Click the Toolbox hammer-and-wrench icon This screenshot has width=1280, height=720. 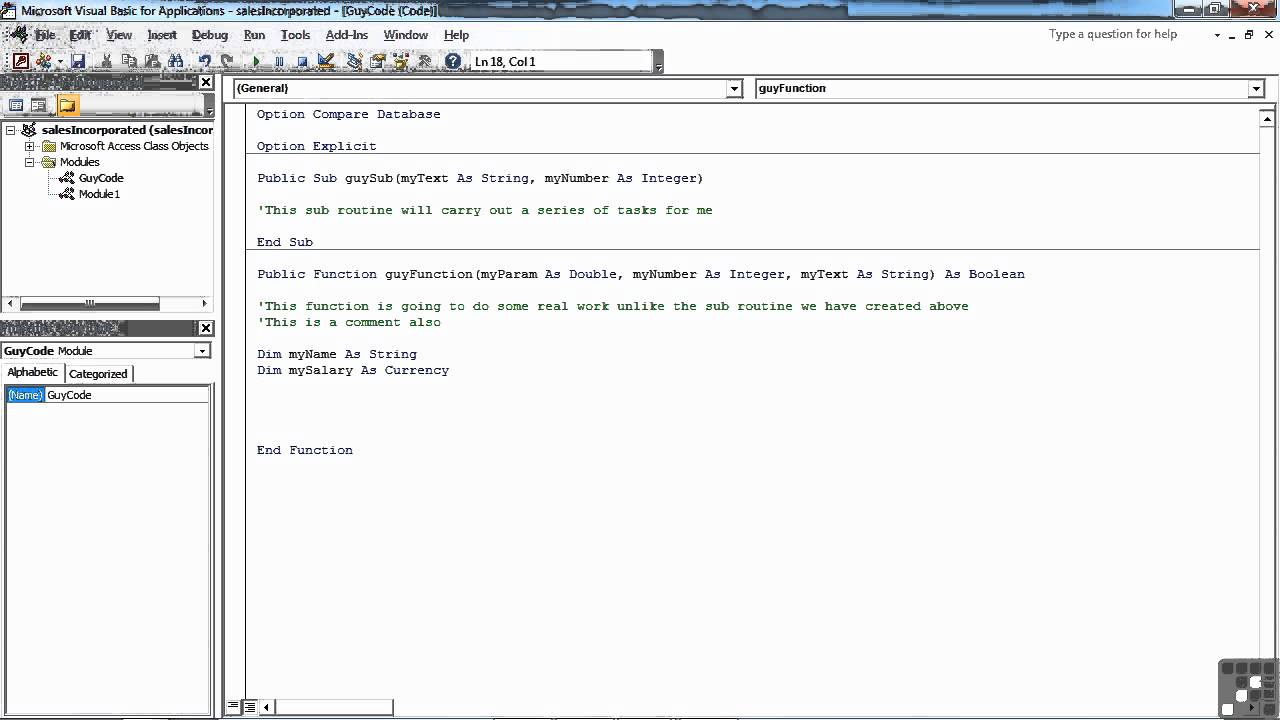tap(424, 61)
